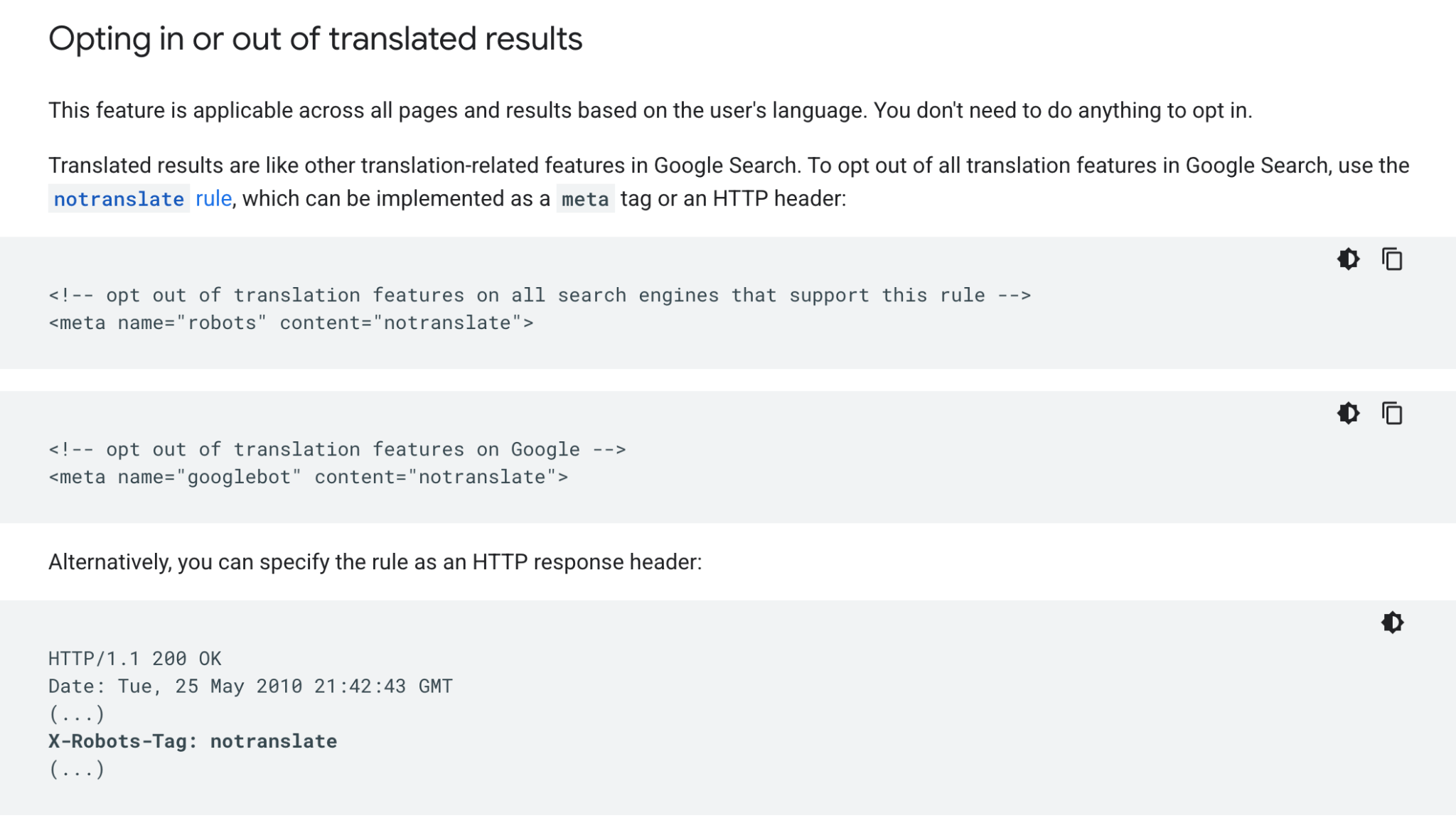
Task: Click the 'Opting in or out' heading
Action: 315,38
